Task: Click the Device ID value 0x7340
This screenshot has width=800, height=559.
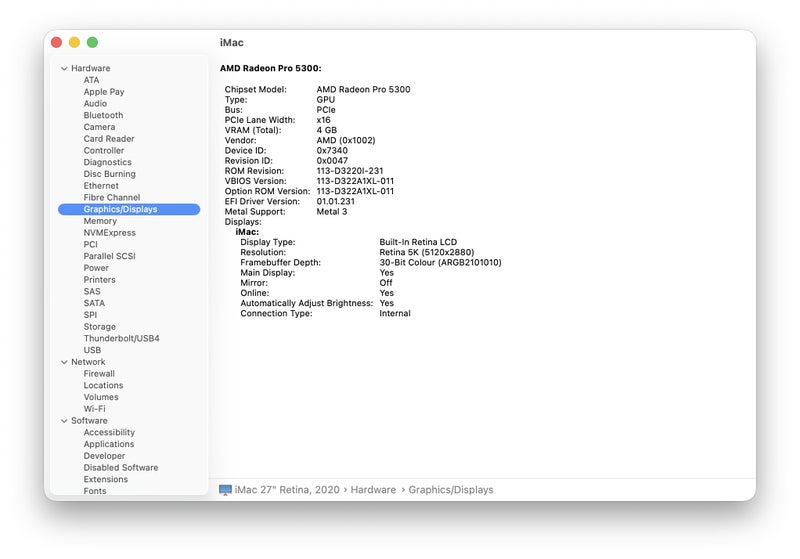Action: point(332,150)
